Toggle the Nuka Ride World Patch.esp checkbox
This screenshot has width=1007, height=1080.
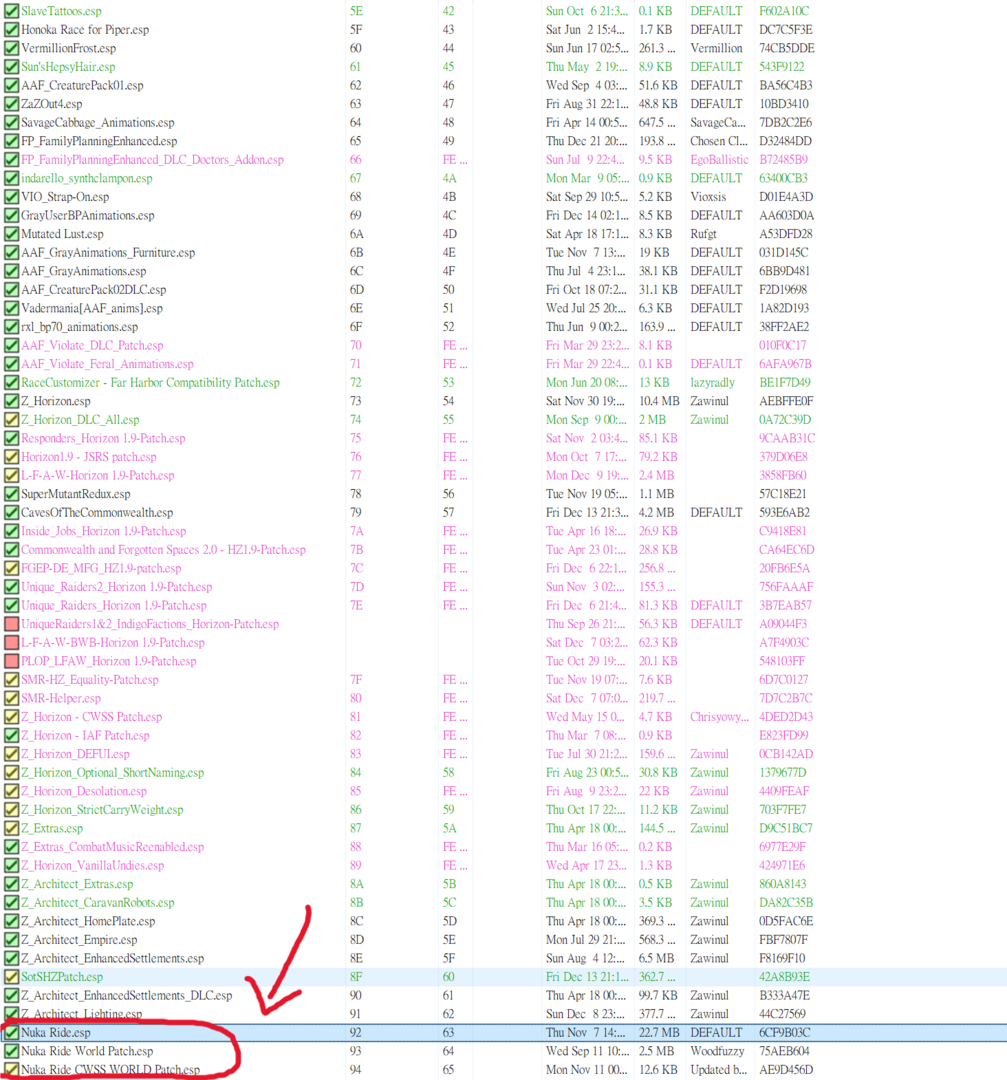point(11,1051)
